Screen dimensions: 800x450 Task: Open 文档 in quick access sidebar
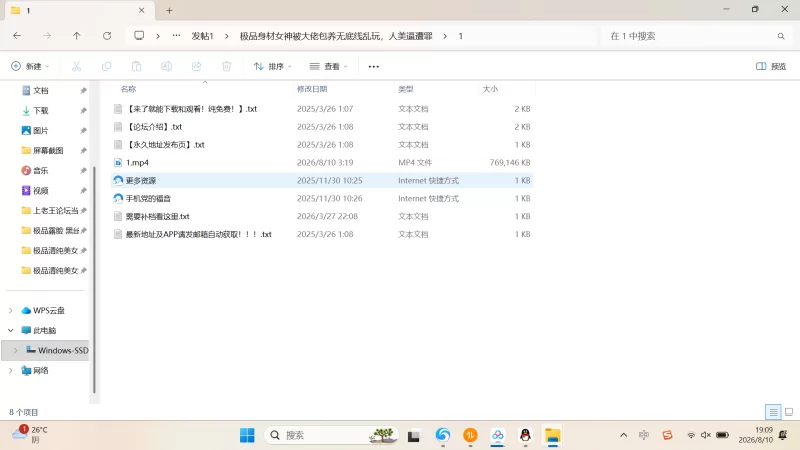(x=41, y=90)
